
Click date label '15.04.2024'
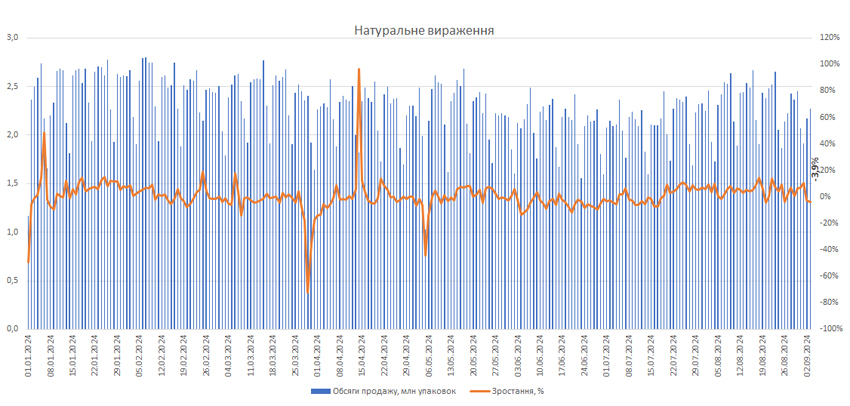(362, 355)
